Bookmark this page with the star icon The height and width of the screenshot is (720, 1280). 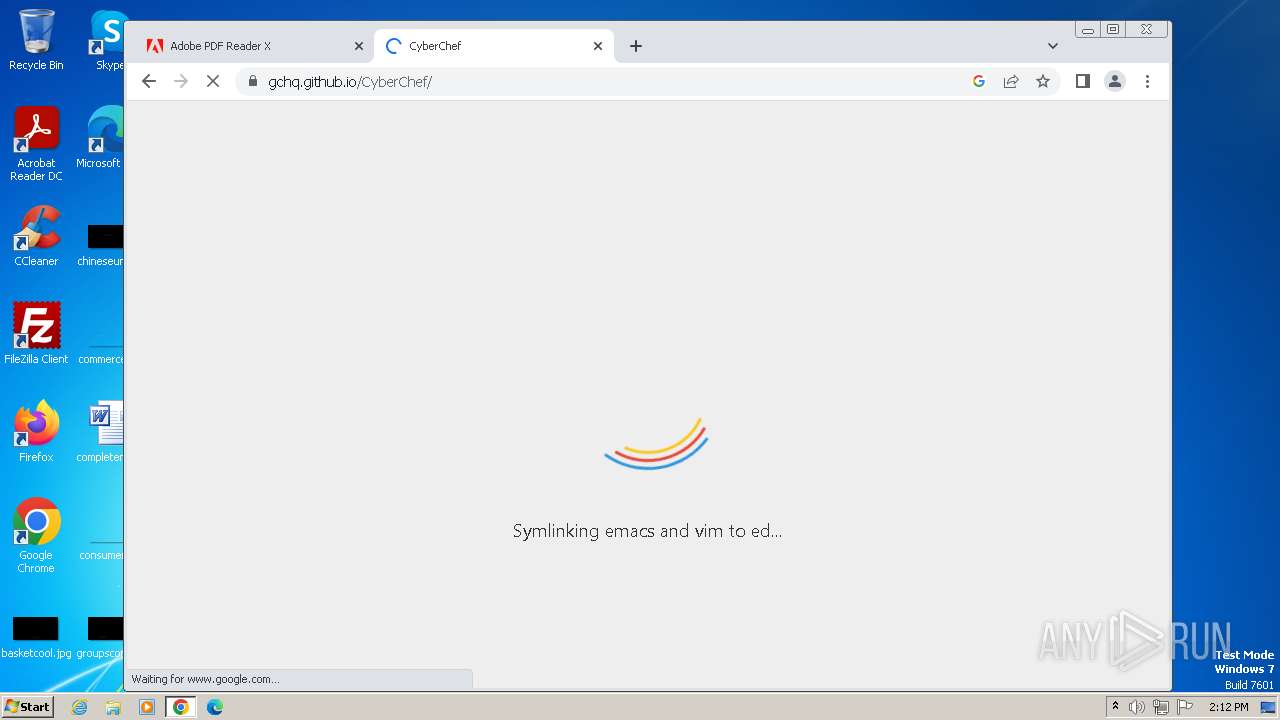1043,82
